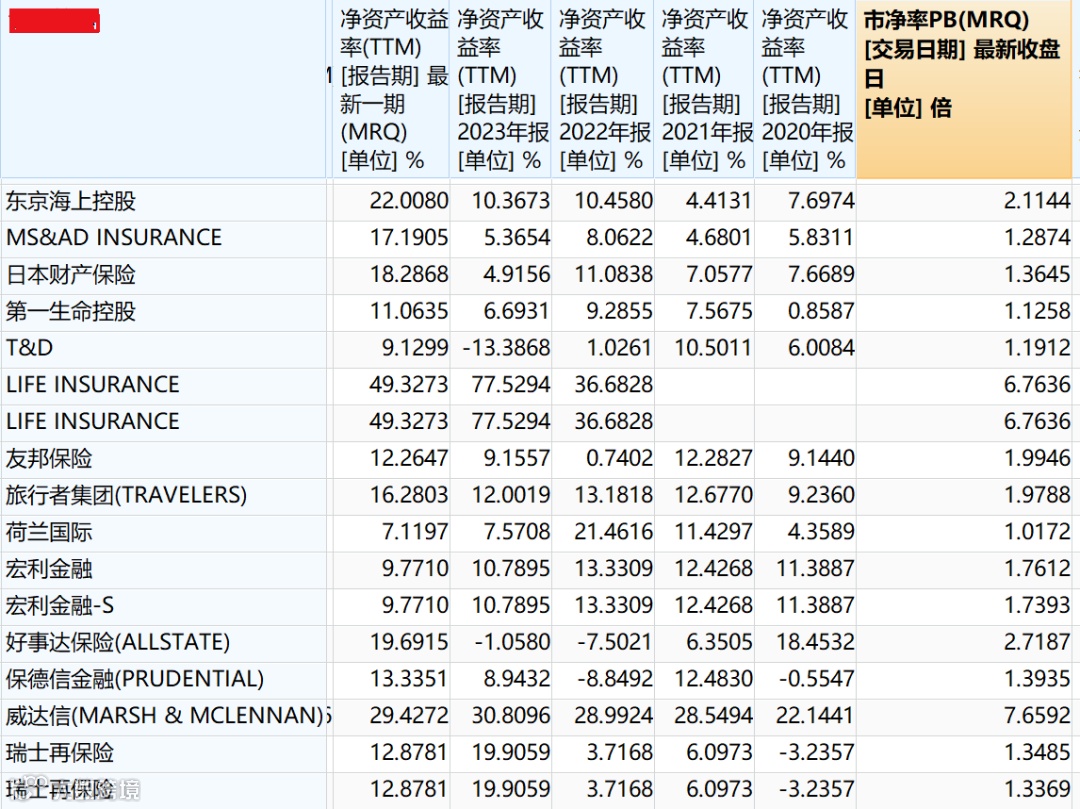Click cell value 0.8587 for 第一生命控股
1080x809 pixels.
pos(821,311)
